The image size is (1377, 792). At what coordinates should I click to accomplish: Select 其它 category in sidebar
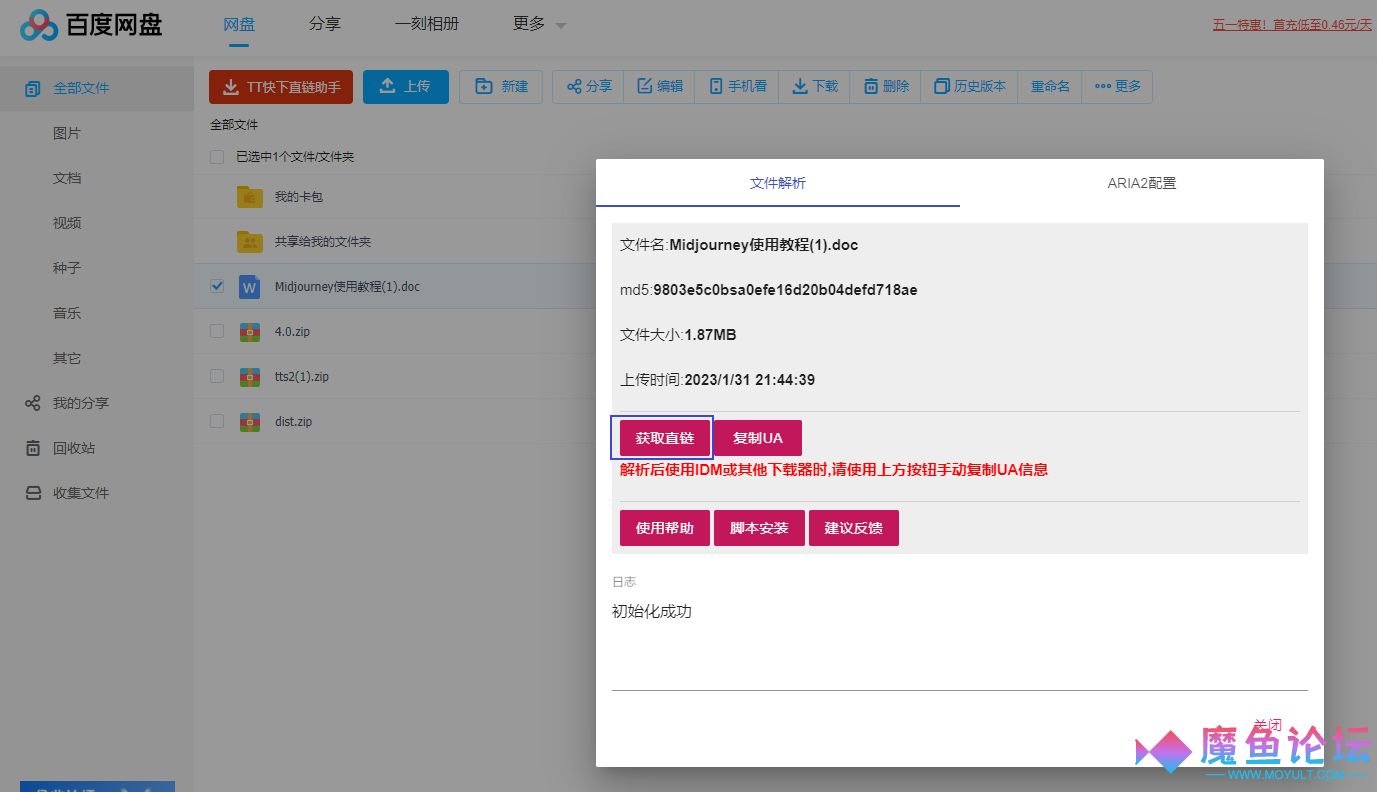67,358
